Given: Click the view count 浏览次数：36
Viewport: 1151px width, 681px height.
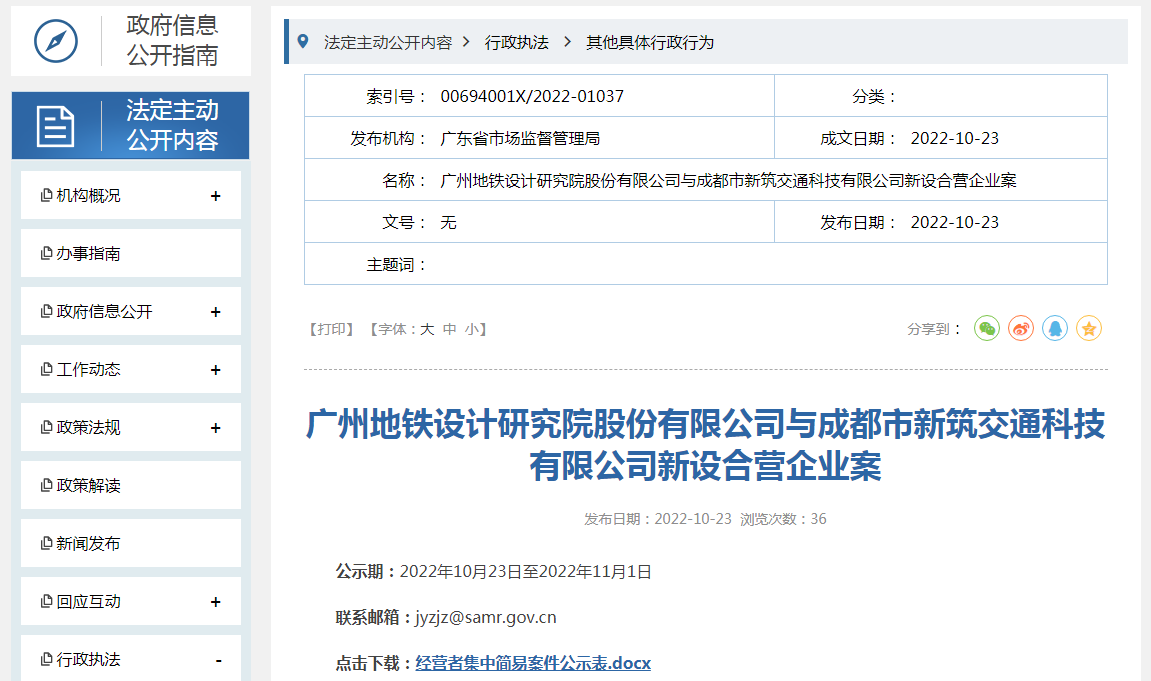Looking at the screenshot, I should (783, 519).
